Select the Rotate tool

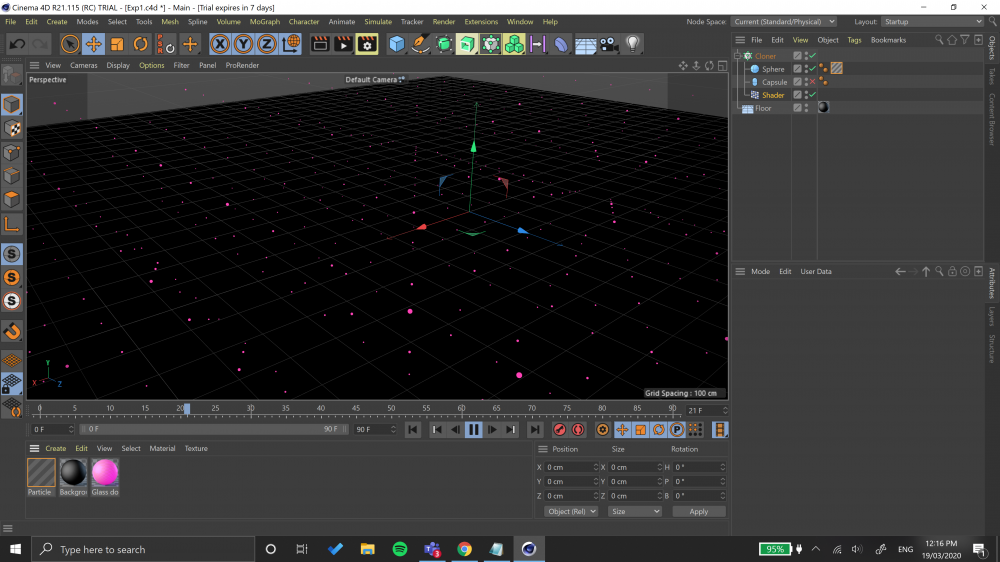[x=140, y=44]
